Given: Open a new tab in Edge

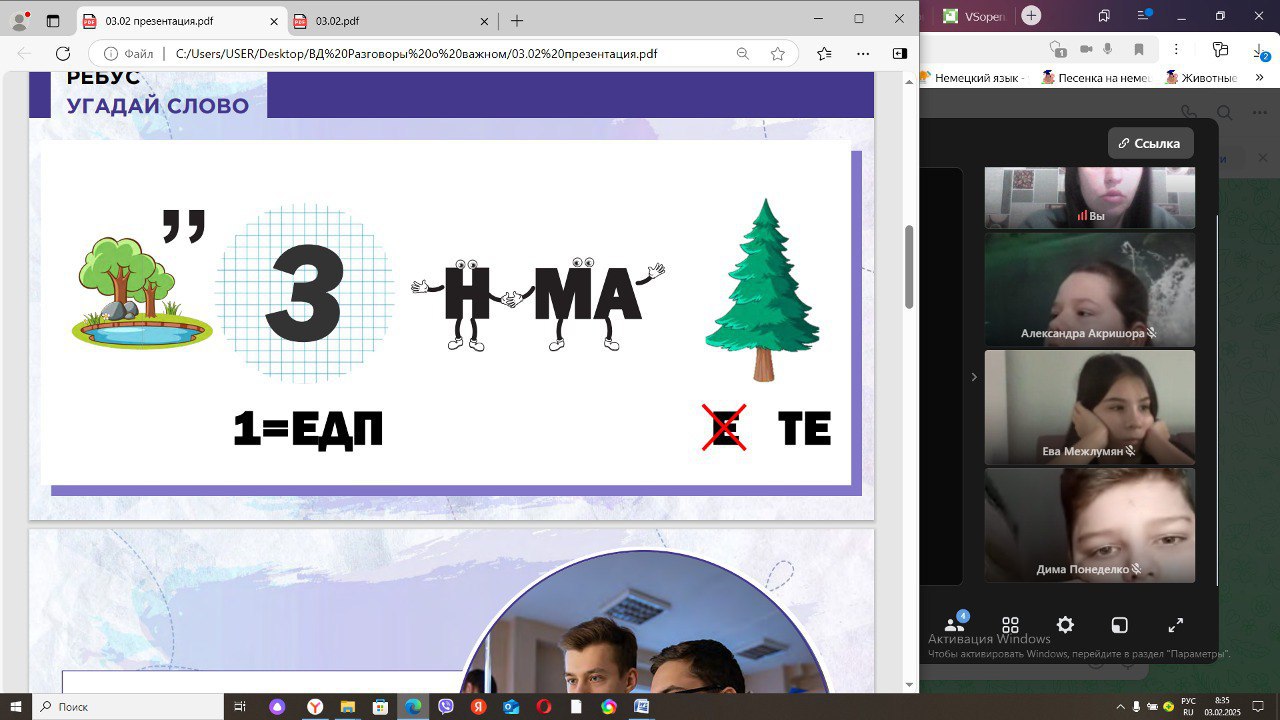Looking at the screenshot, I should 517,21.
